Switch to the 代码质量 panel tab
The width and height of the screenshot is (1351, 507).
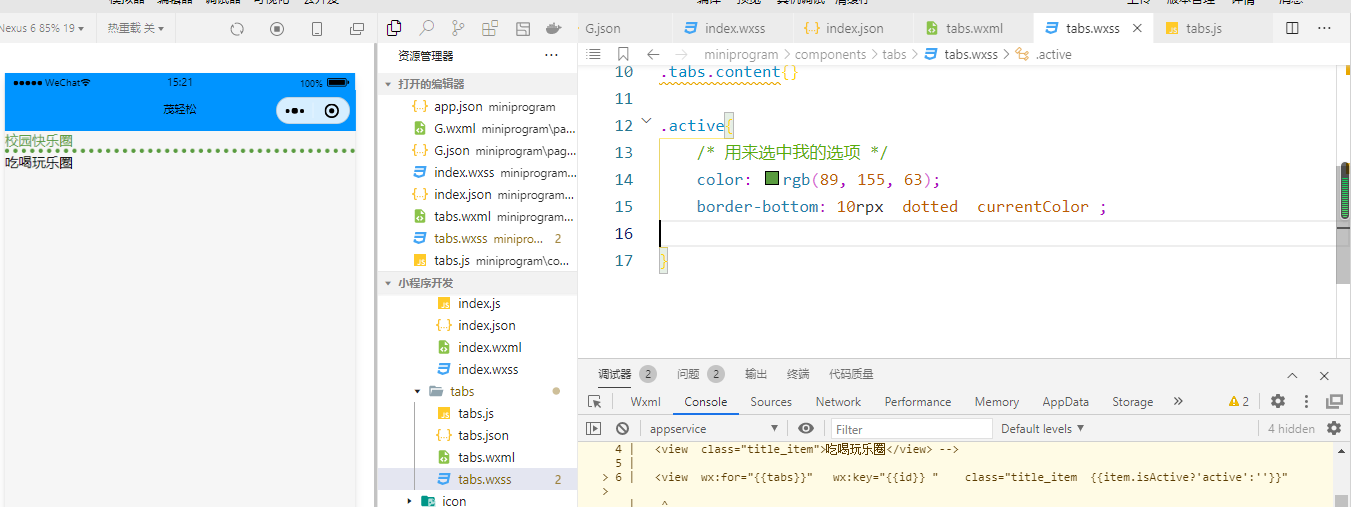pyautogui.click(x=851, y=374)
